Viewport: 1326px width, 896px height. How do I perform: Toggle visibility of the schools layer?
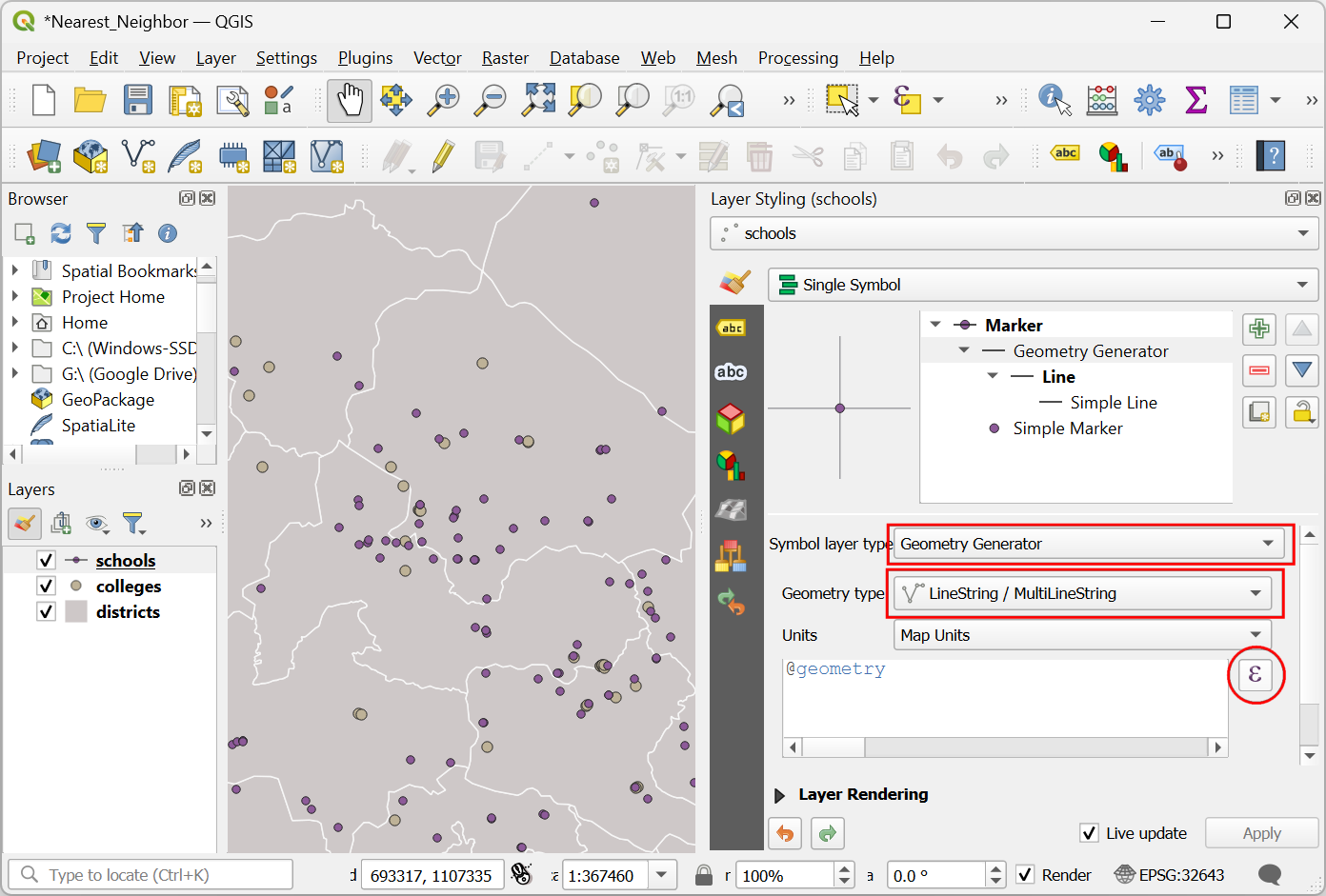pos(46,560)
